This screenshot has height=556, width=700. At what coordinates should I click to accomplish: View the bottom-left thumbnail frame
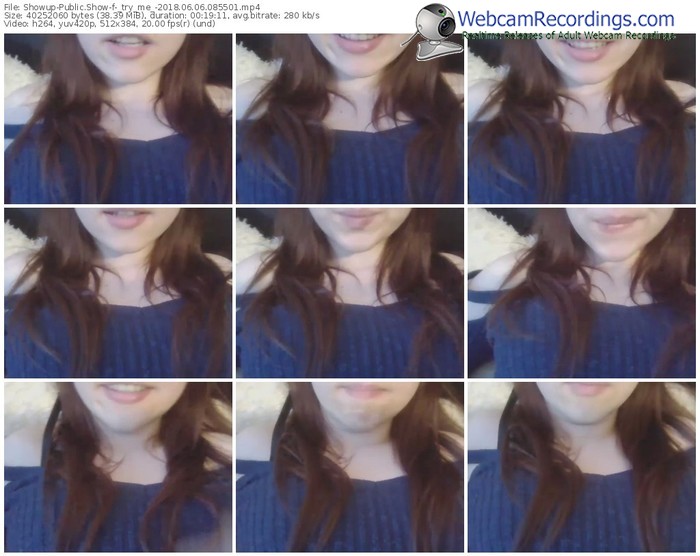pyautogui.click(x=118, y=467)
